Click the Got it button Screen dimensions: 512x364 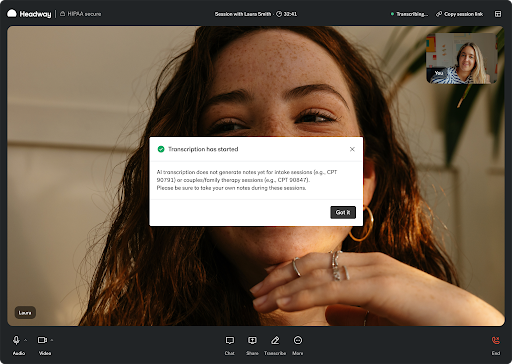343,212
